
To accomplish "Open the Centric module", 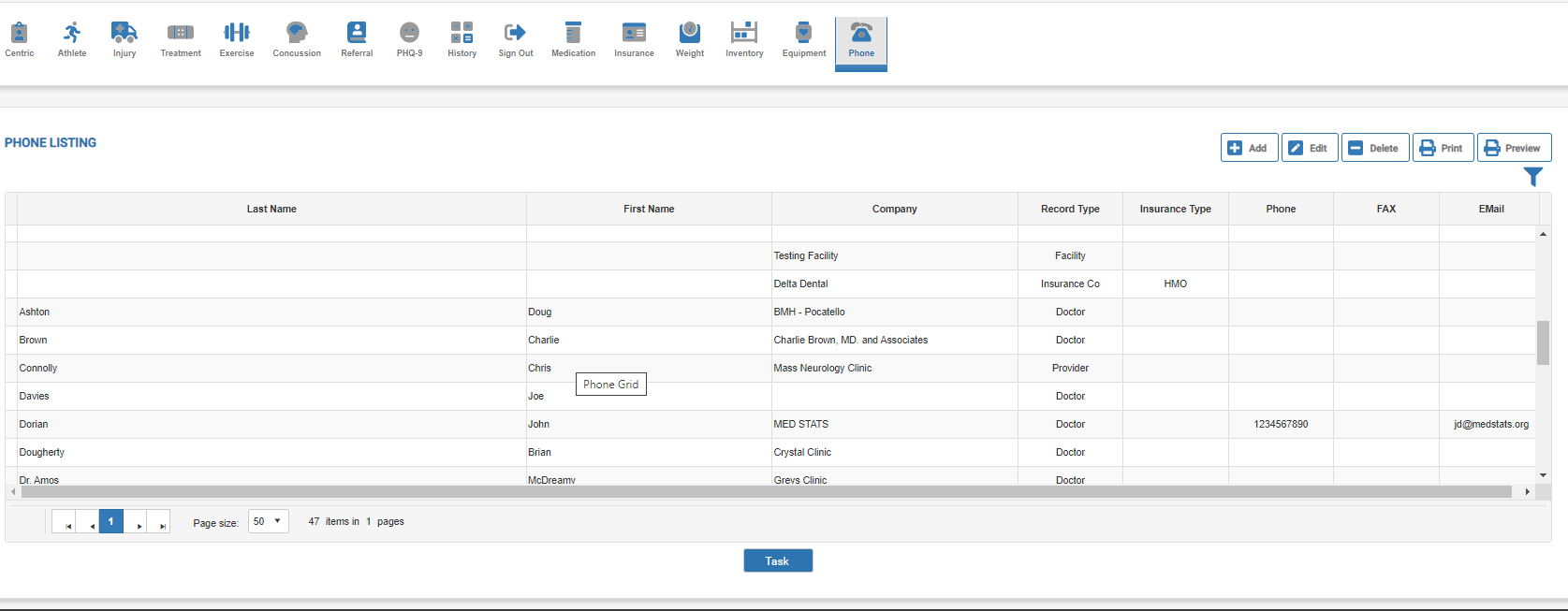I will coord(19,40).
